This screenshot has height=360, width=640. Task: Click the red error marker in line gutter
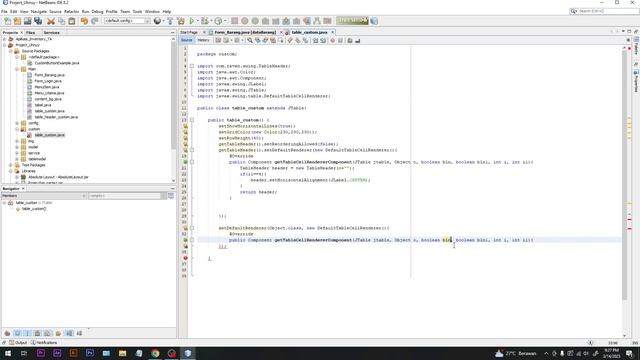coord(185,258)
